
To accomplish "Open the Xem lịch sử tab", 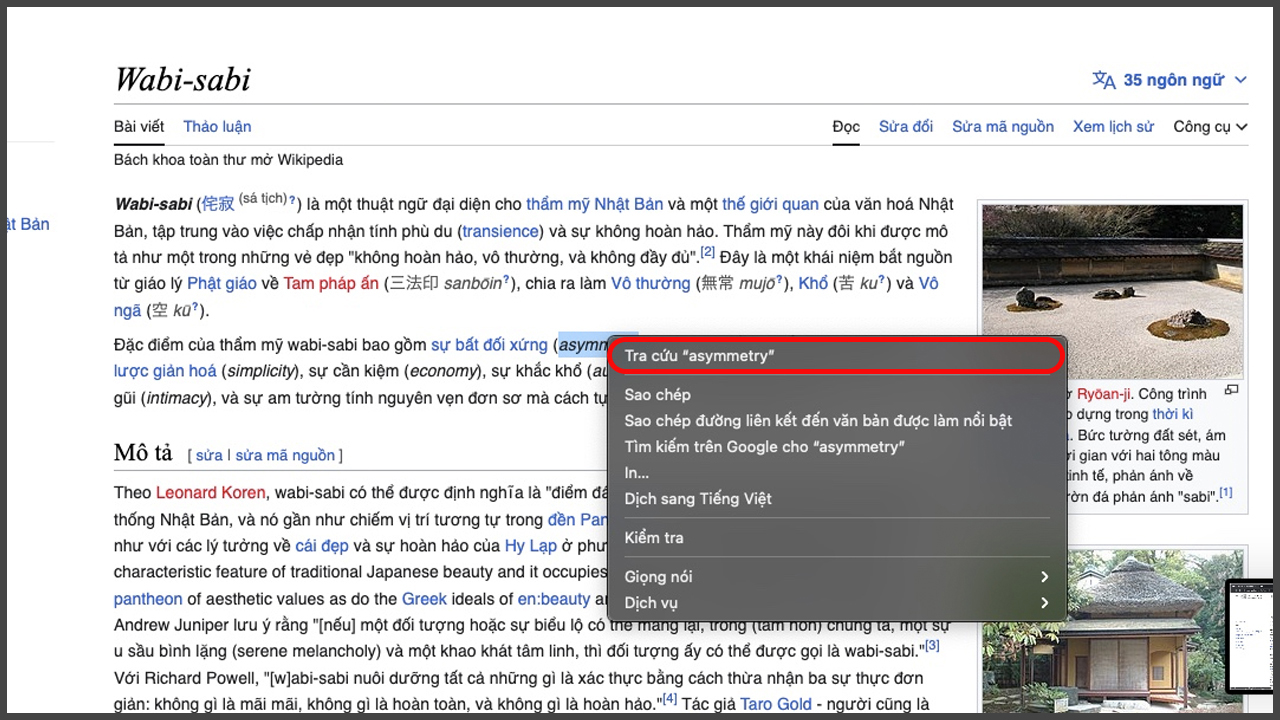I will pyautogui.click(x=1113, y=127).
